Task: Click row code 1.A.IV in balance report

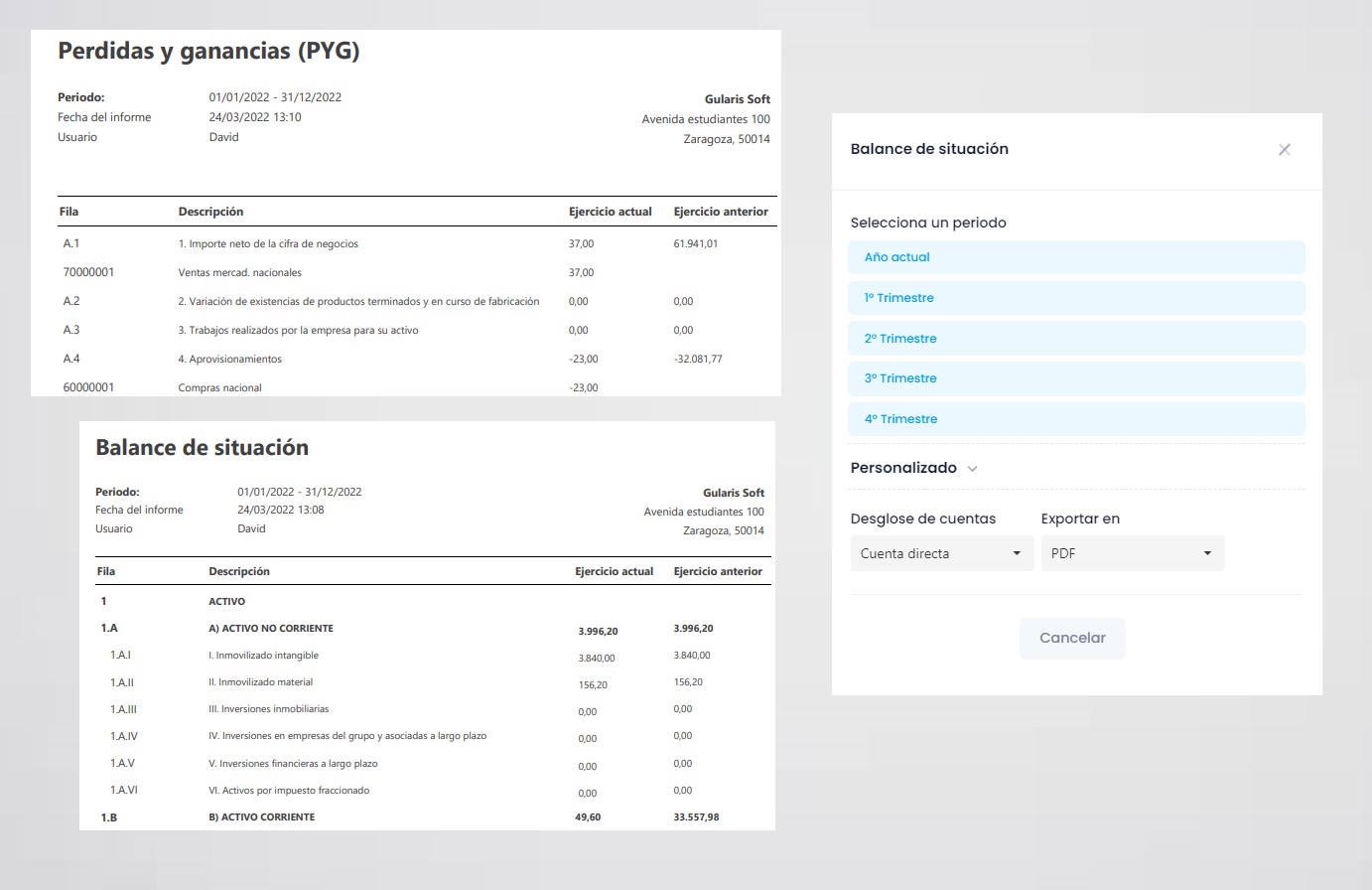Action: [x=124, y=736]
